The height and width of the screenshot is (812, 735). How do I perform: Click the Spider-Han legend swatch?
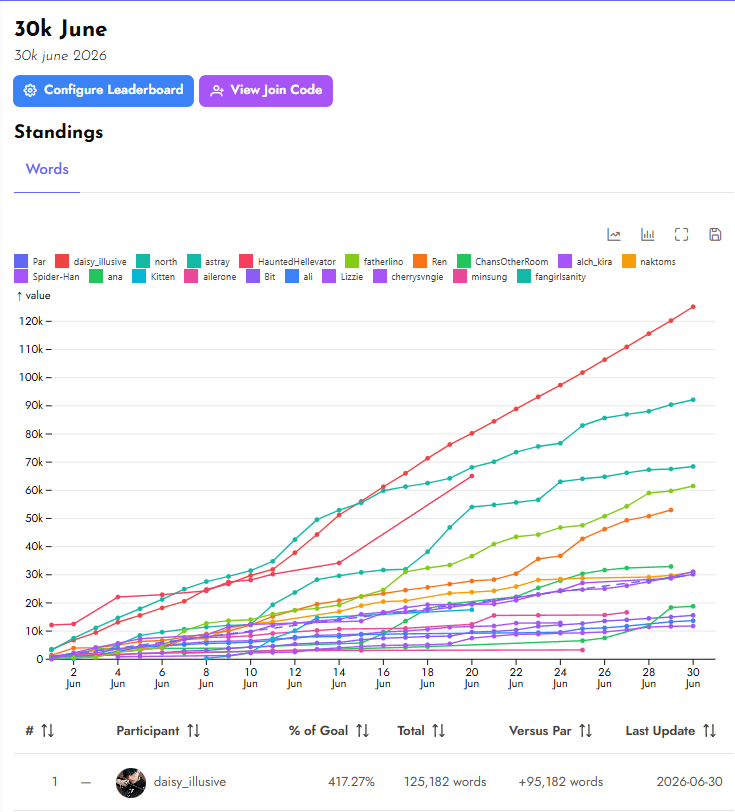[21, 277]
